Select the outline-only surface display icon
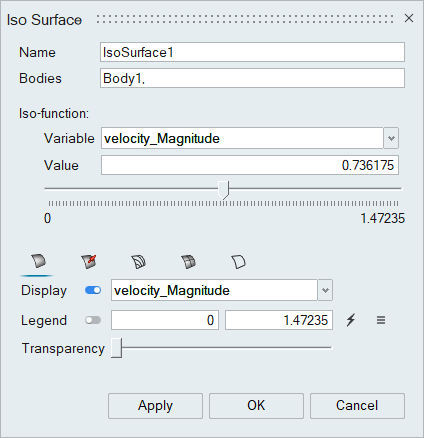 pos(239,262)
